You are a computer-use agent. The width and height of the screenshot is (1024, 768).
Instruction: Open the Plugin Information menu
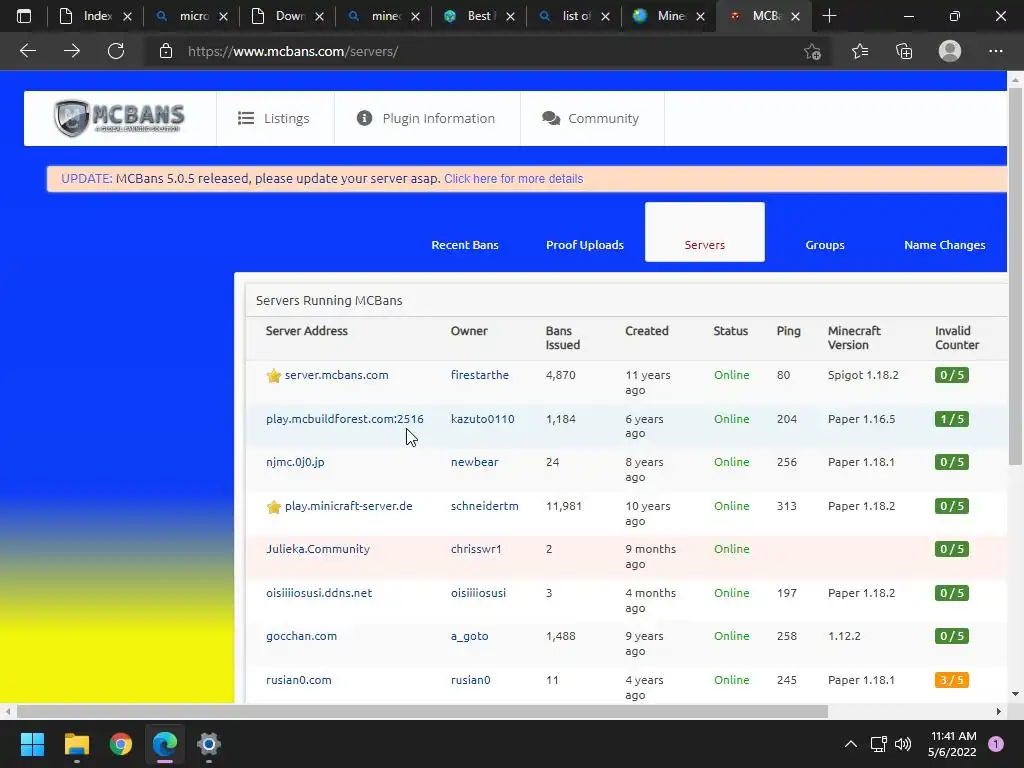[x=426, y=118]
